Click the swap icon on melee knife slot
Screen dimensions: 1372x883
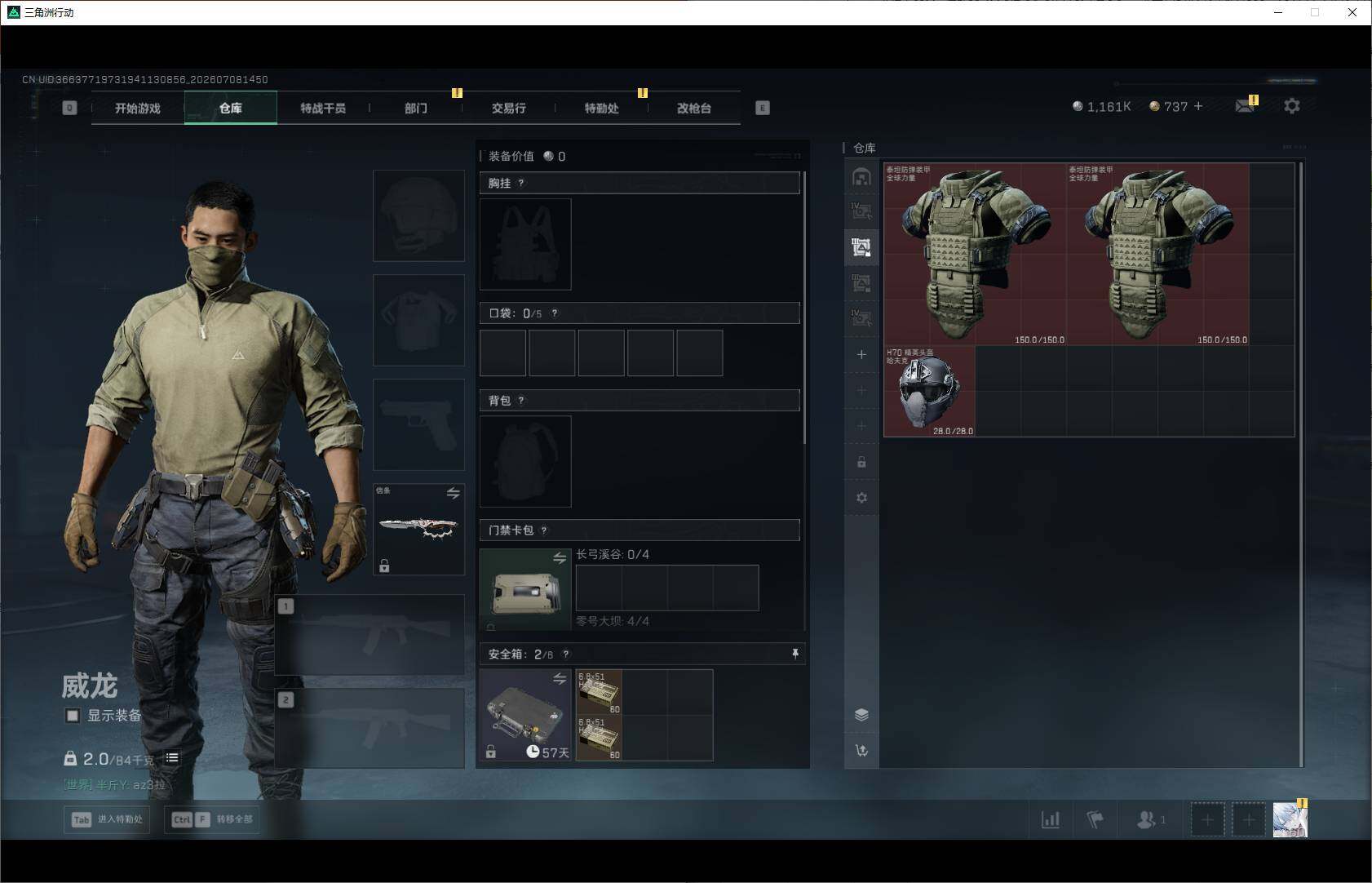[x=454, y=493]
